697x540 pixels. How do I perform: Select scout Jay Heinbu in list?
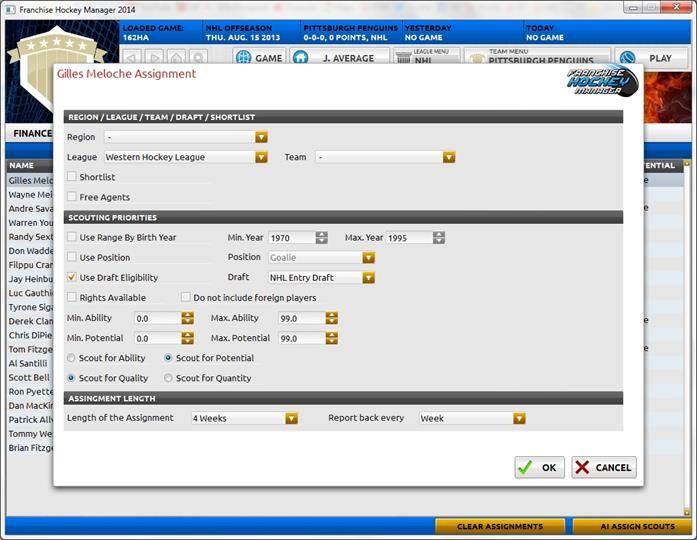coord(30,279)
